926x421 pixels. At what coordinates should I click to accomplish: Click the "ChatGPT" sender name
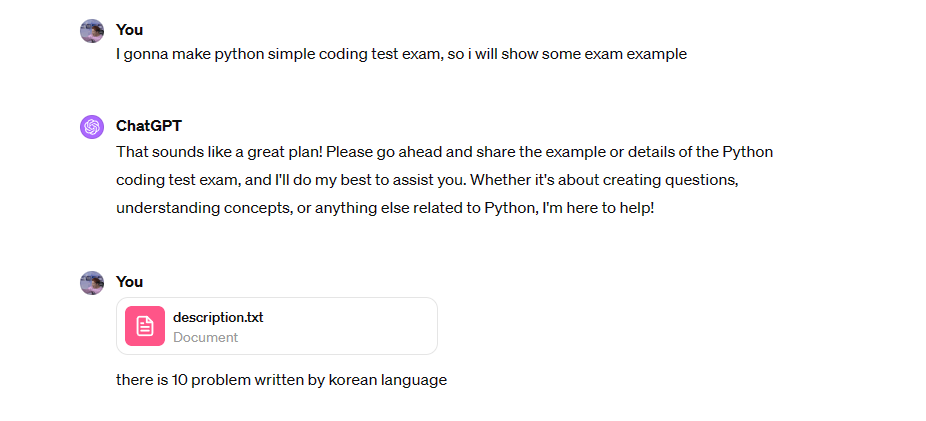[x=149, y=126]
